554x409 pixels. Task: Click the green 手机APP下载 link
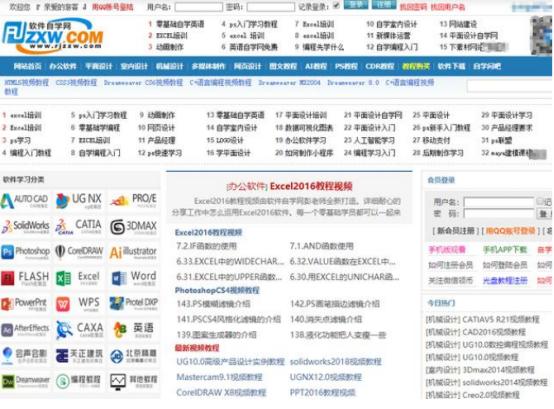point(505,249)
